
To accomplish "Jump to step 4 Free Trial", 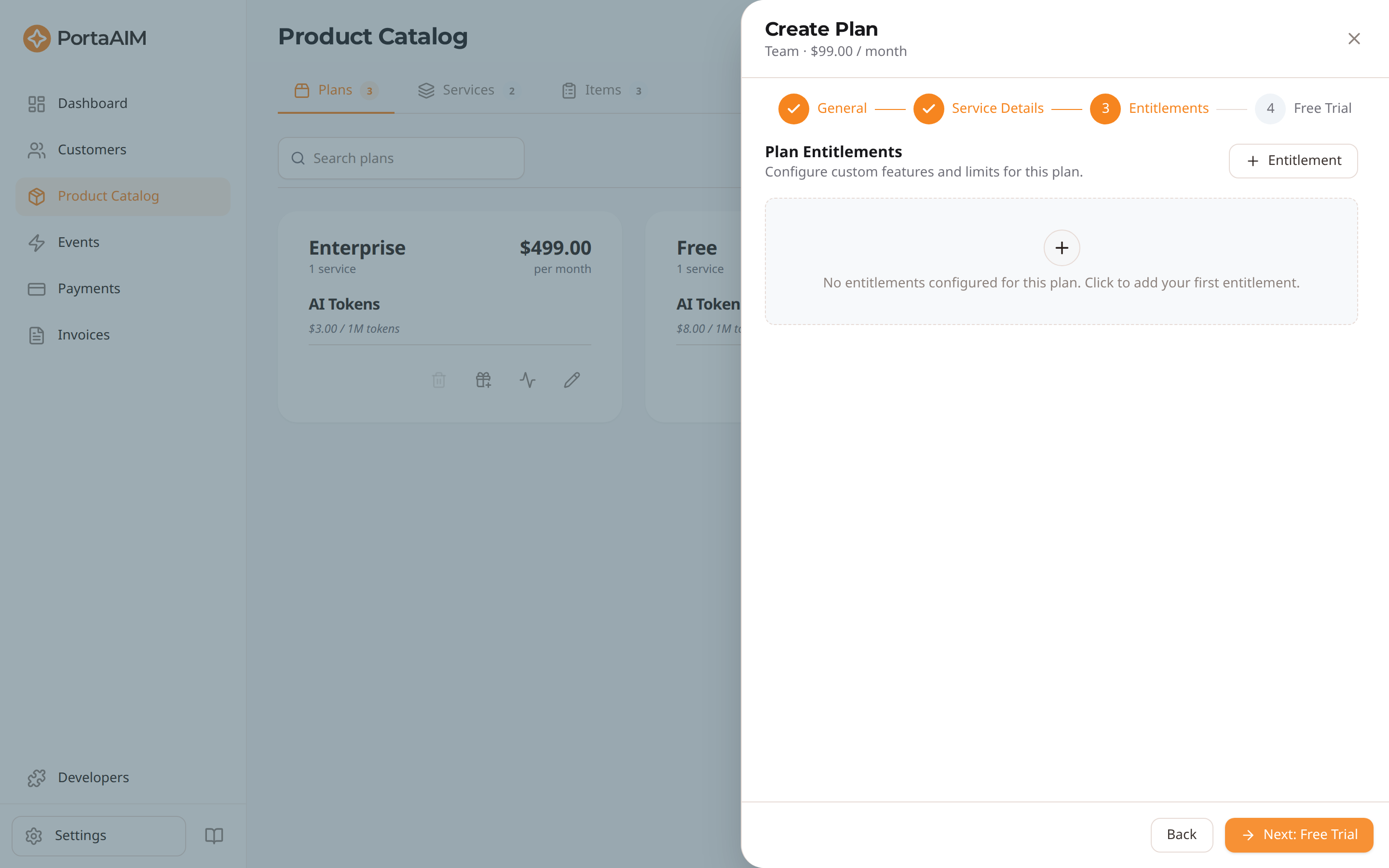I will pyautogui.click(x=1303, y=108).
